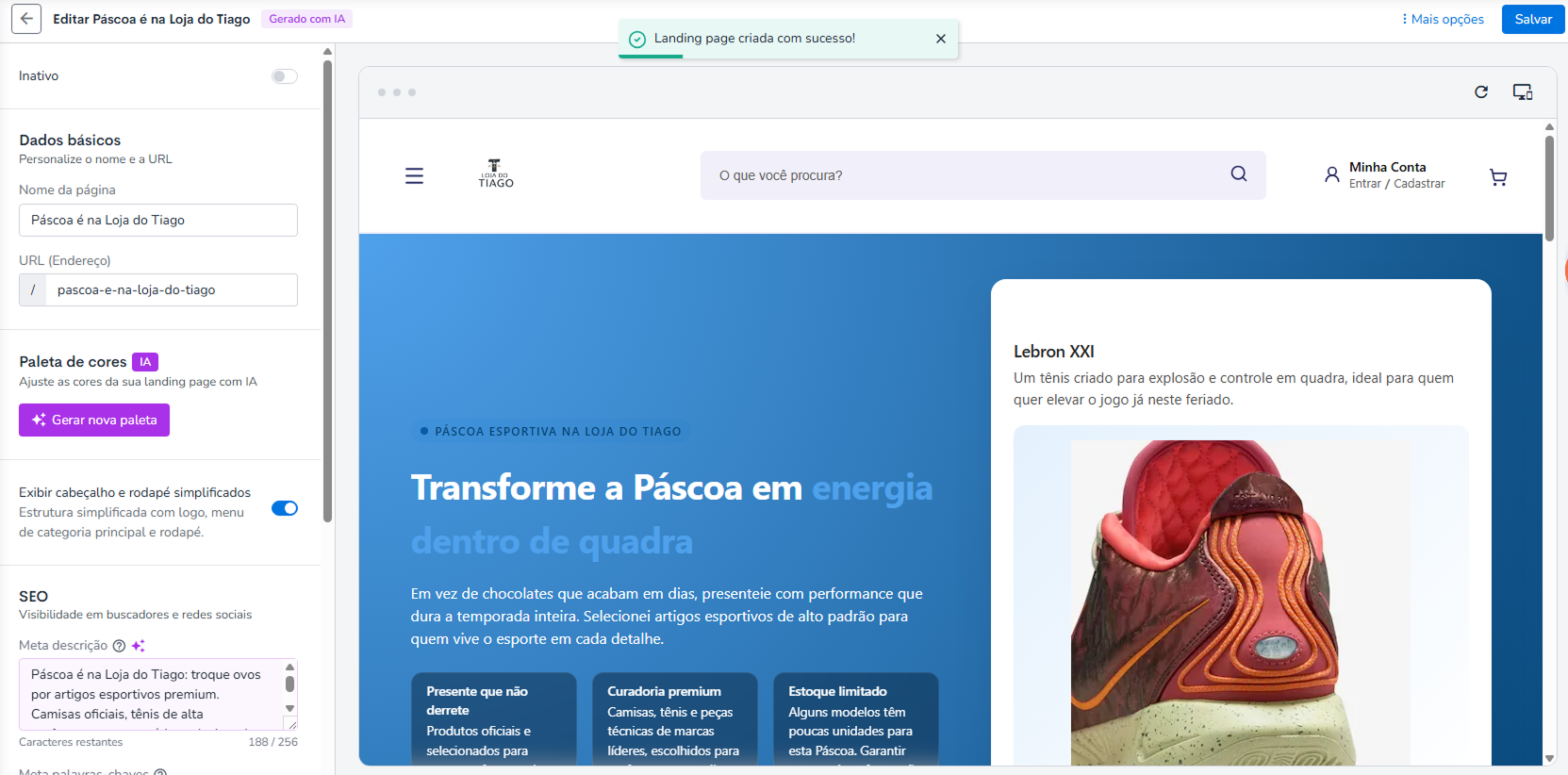The height and width of the screenshot is (775, 1568).
Task: Click the 188 / 256 character counter
Action: click(x=273, y=742)
